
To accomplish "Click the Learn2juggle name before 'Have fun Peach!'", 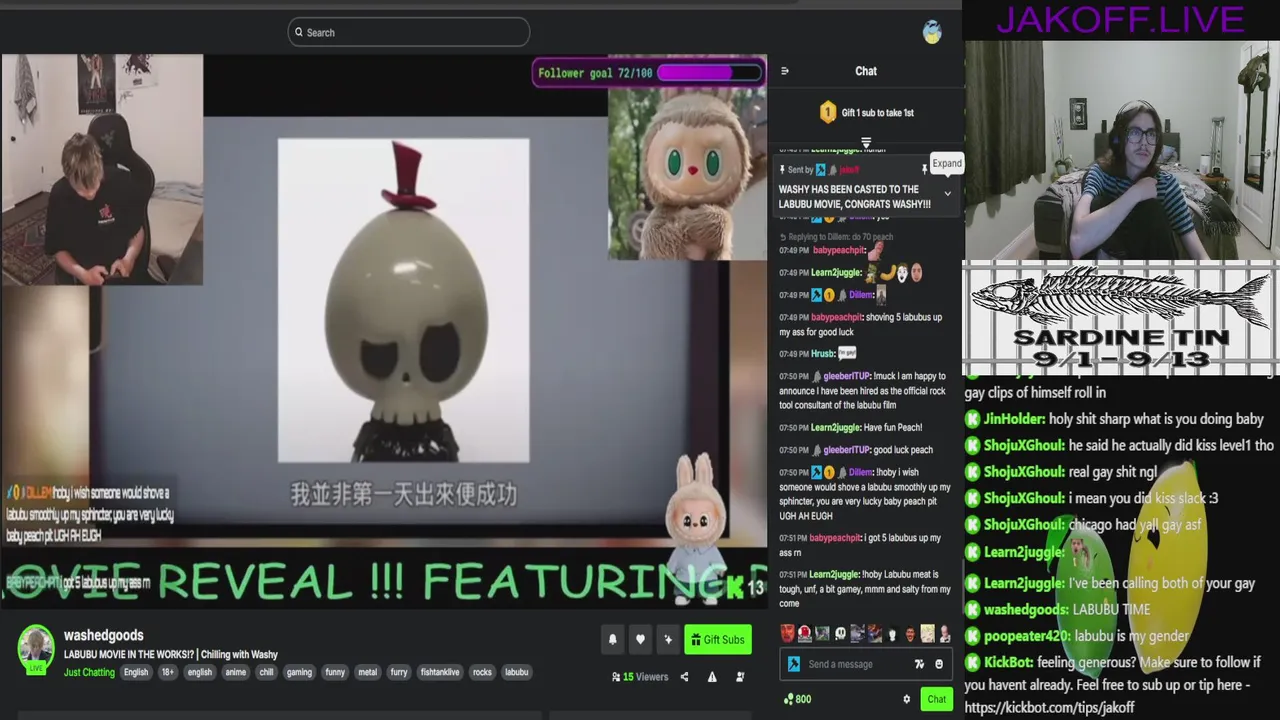I will 835,428.
